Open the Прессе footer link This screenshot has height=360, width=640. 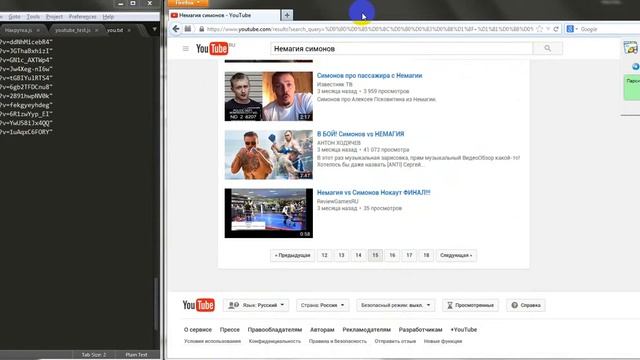[230, 329]
